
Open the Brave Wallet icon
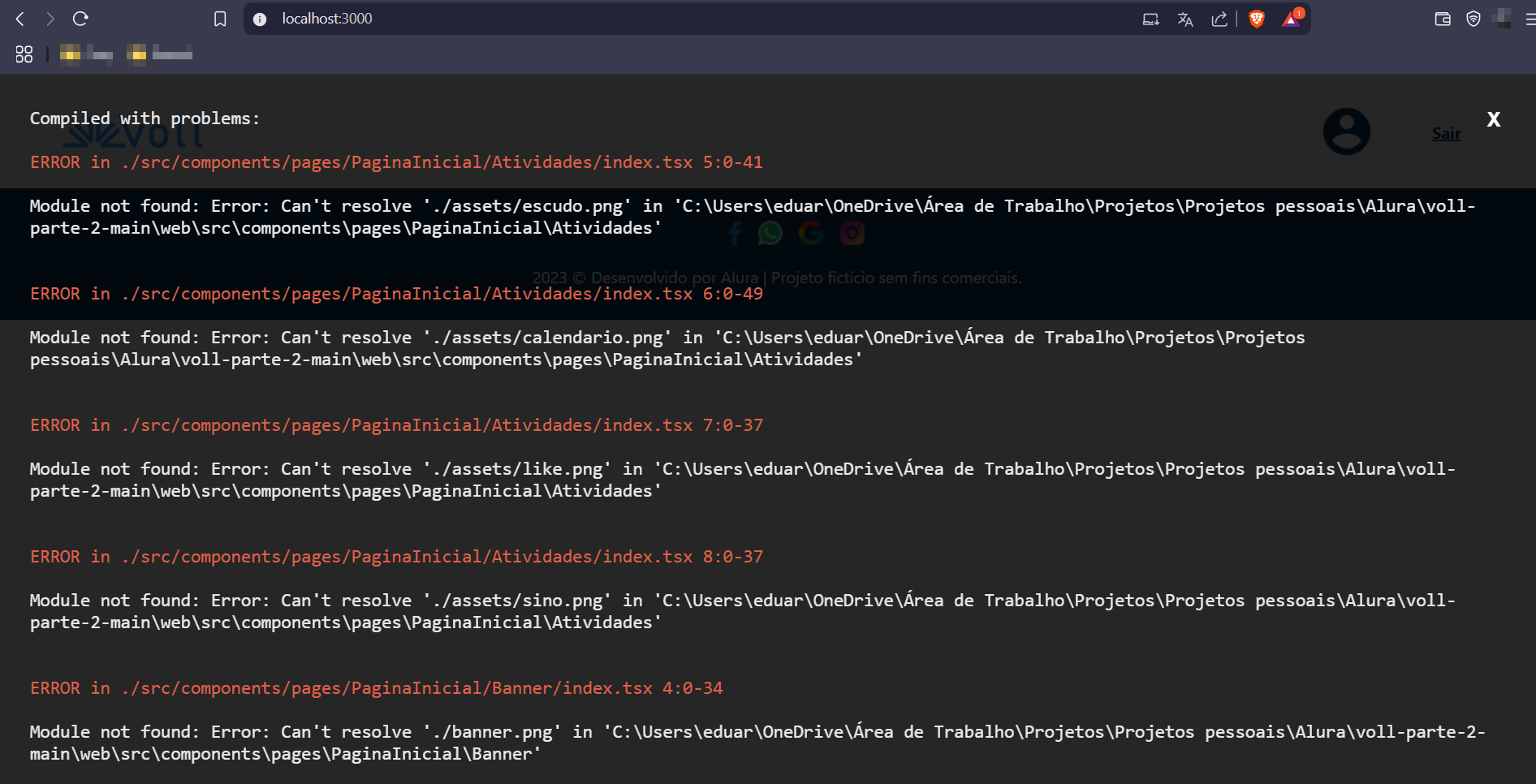(1443, 19)
